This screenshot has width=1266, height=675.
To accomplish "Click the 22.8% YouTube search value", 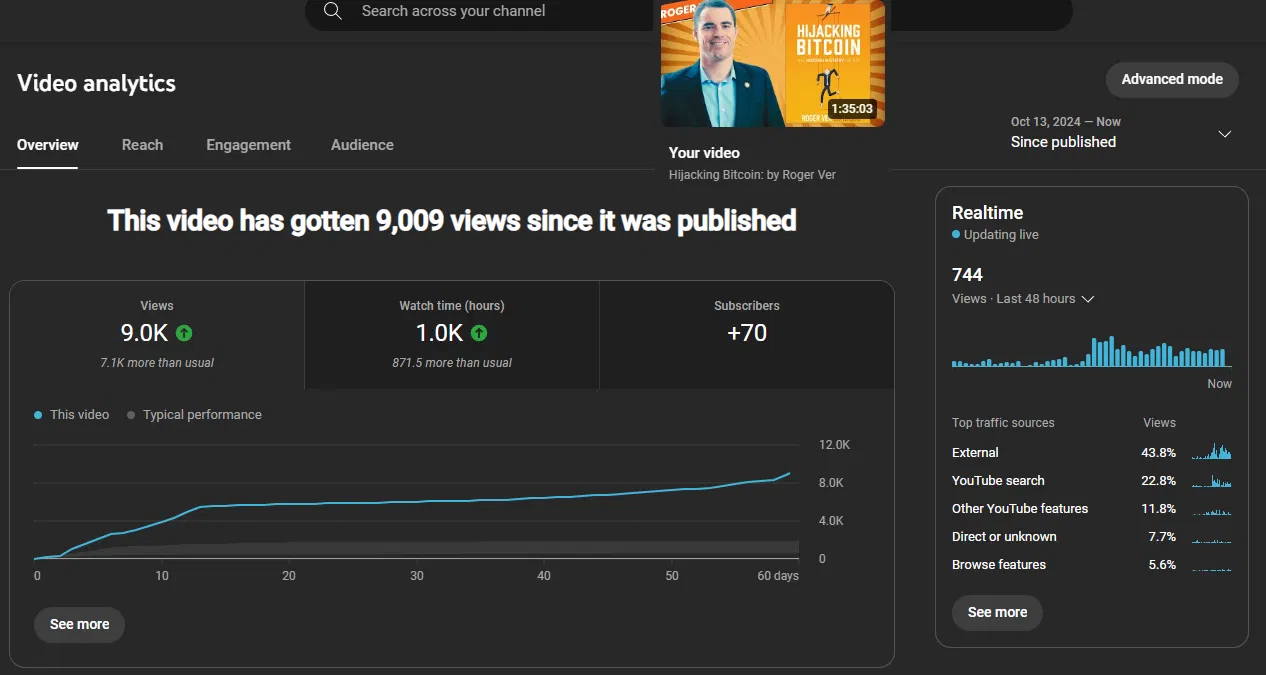I will 1158,481.
